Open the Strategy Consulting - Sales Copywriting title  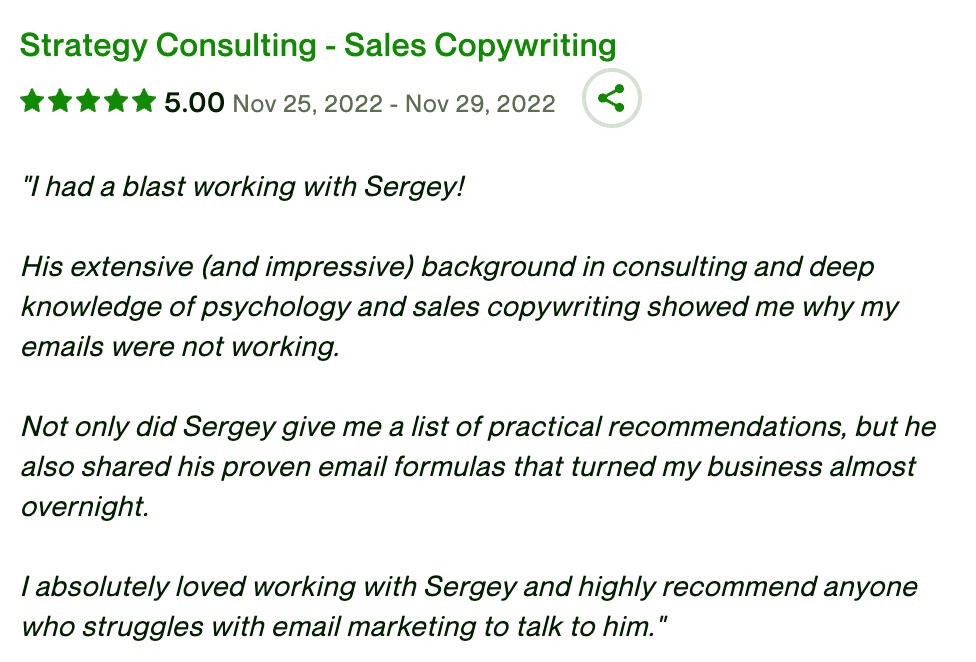(x=318, y=46)
